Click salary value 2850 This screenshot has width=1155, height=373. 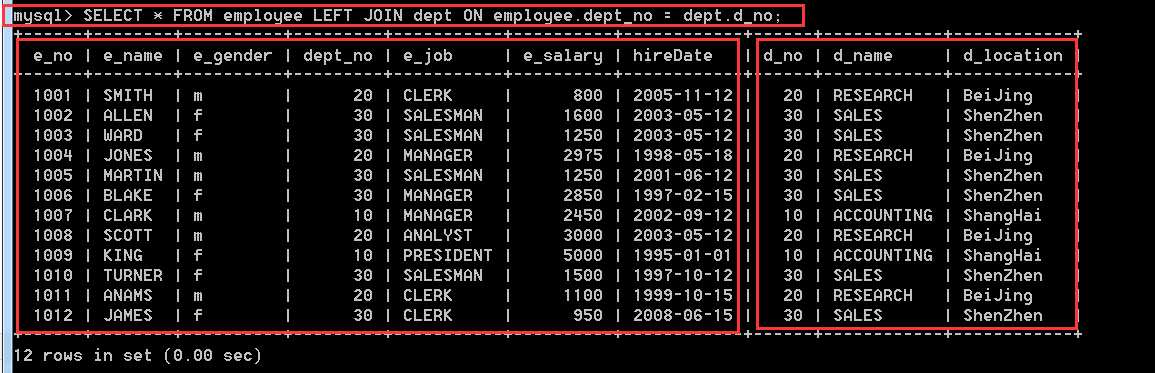pyautogui.click(x=583, y=195)
